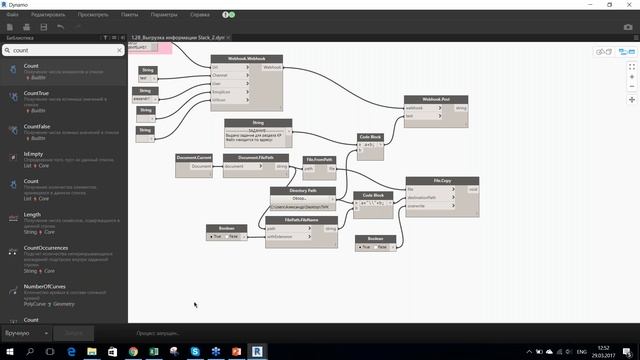
Task: Click the Zoom to Fit control
Action: [632, 67]
